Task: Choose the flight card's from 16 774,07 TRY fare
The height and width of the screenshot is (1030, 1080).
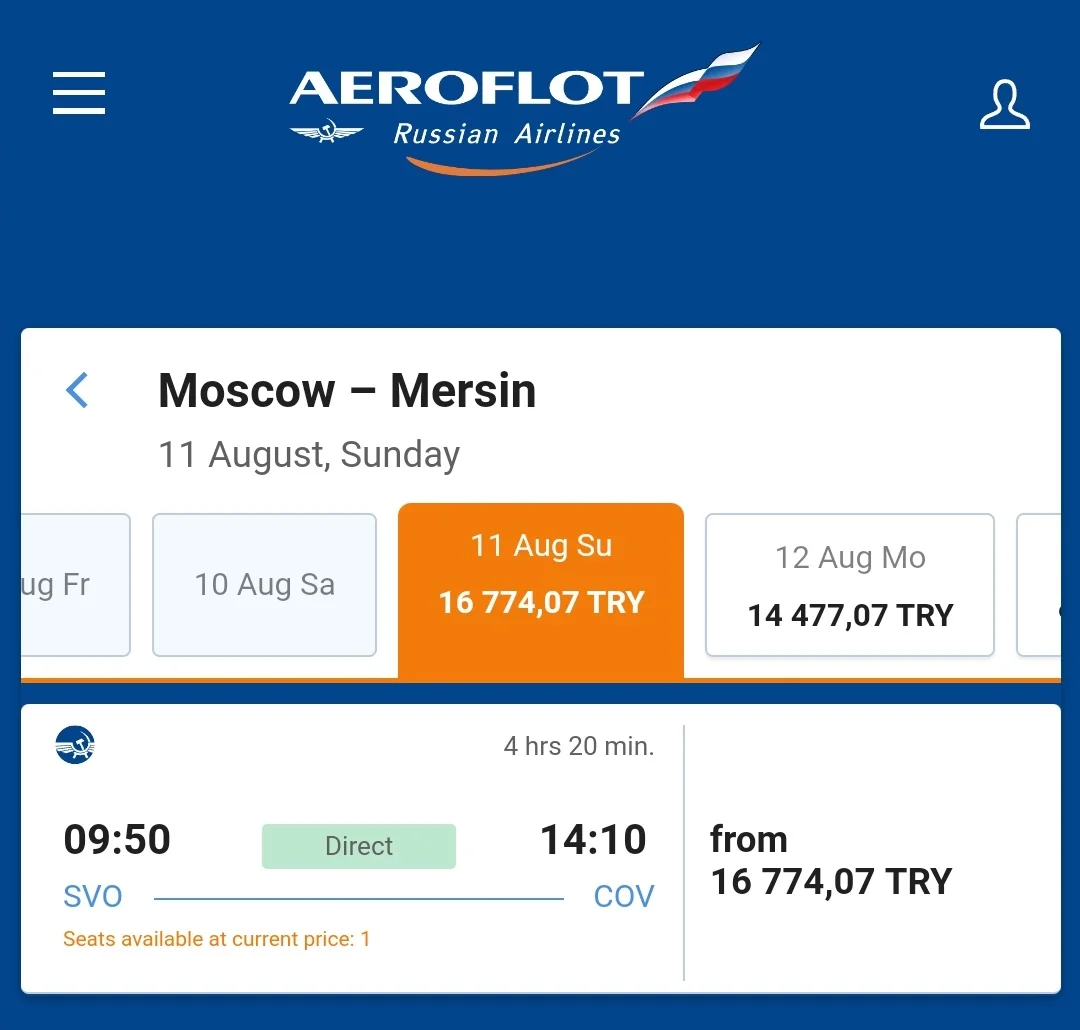Action: click(830, 861)
